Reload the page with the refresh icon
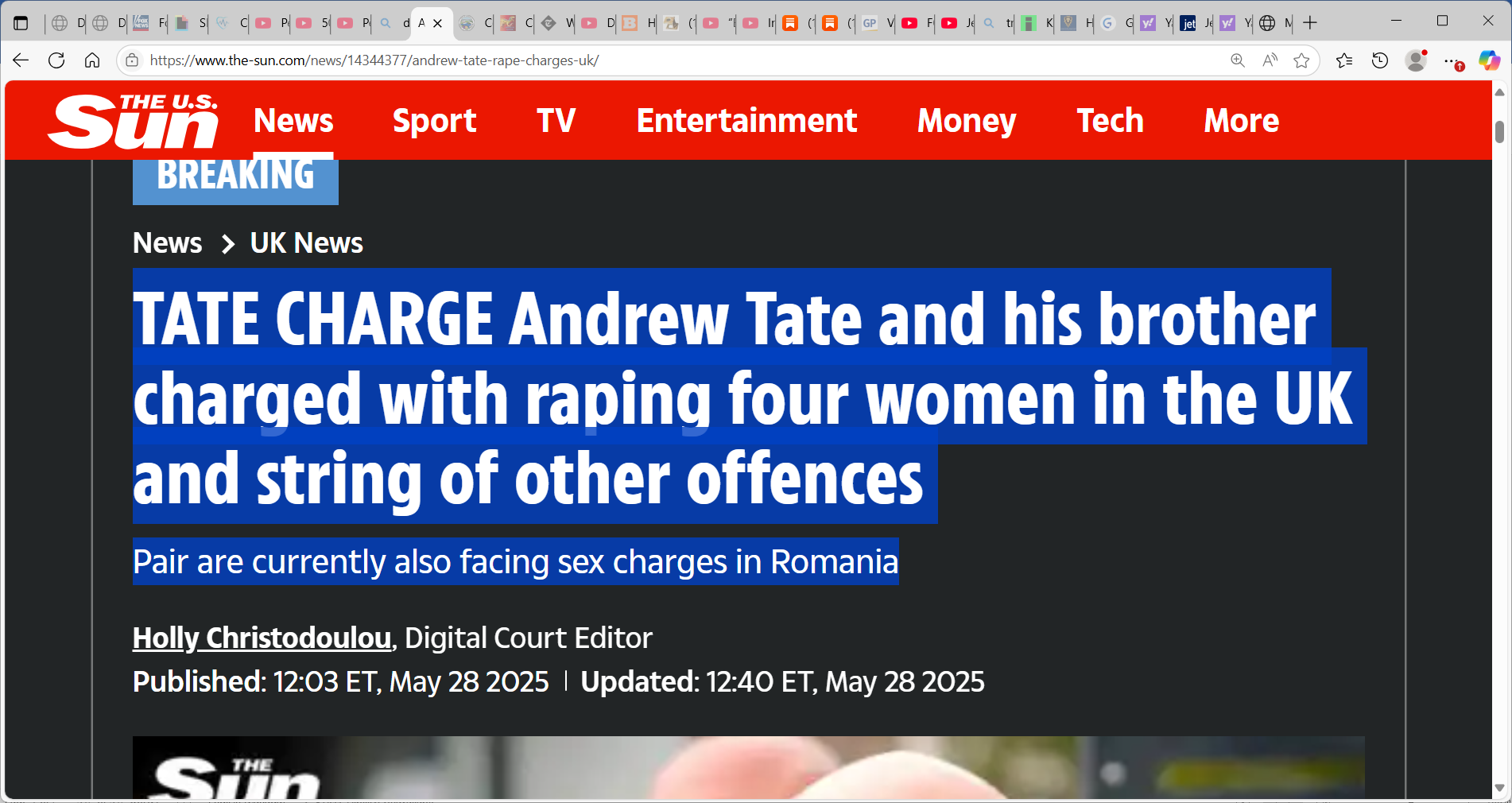 pos(56,60)
